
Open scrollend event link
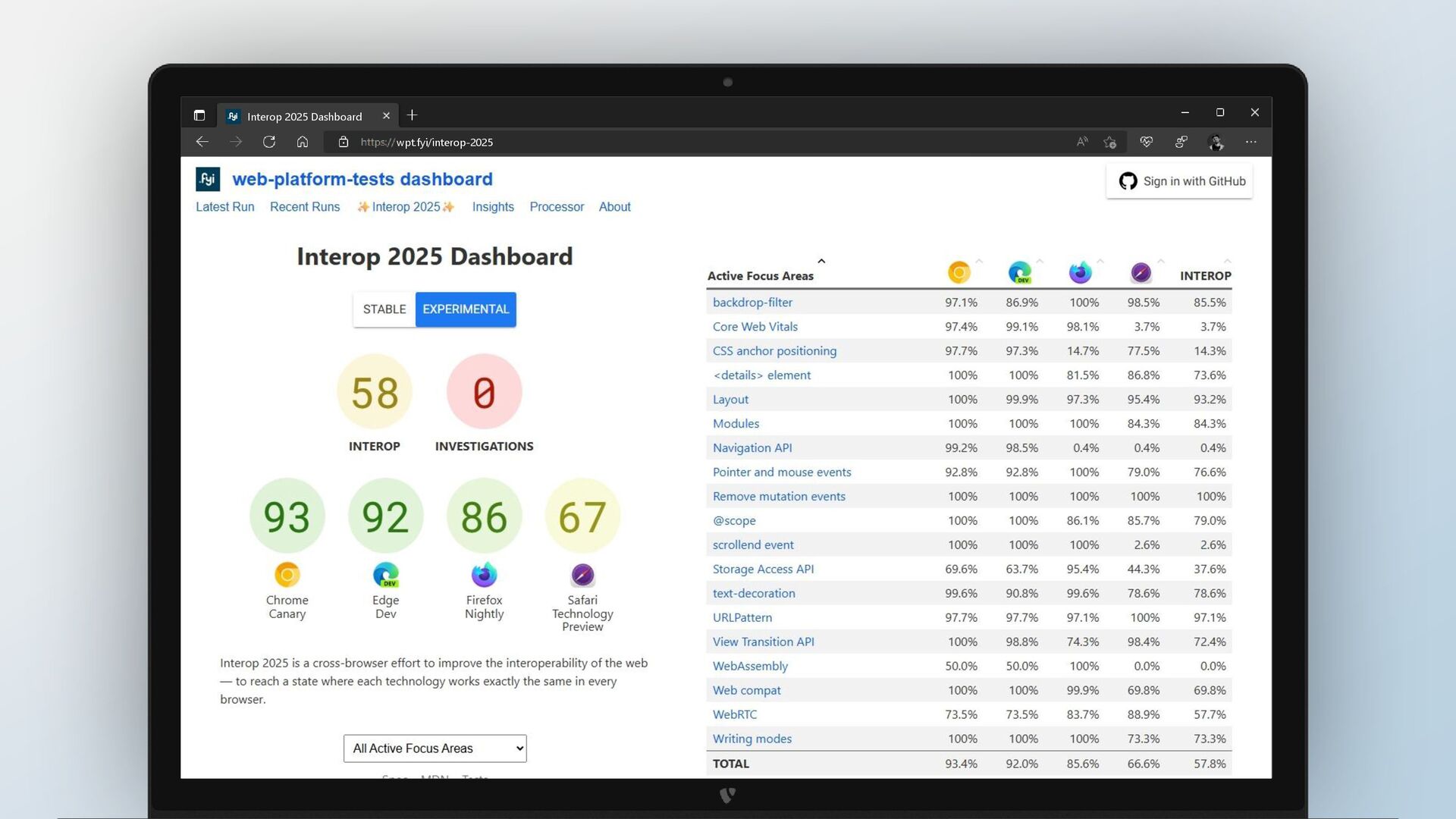753,545
